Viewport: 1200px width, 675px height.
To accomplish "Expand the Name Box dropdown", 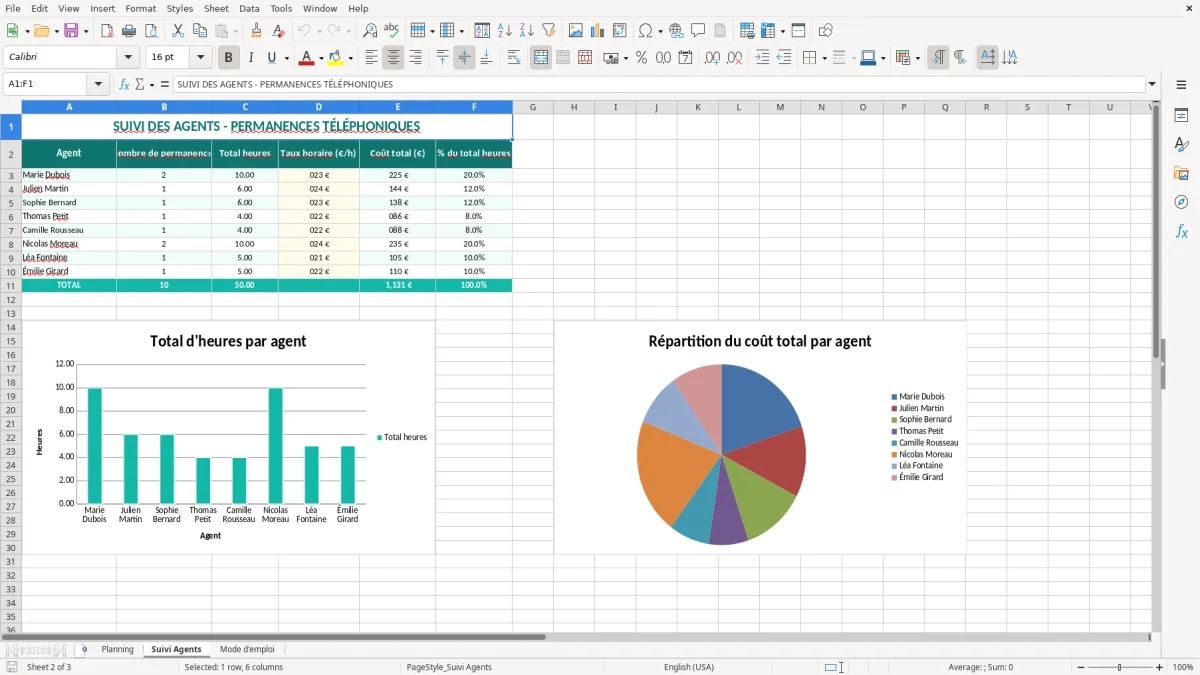I will pyautogui.click(x=98, y=84).
